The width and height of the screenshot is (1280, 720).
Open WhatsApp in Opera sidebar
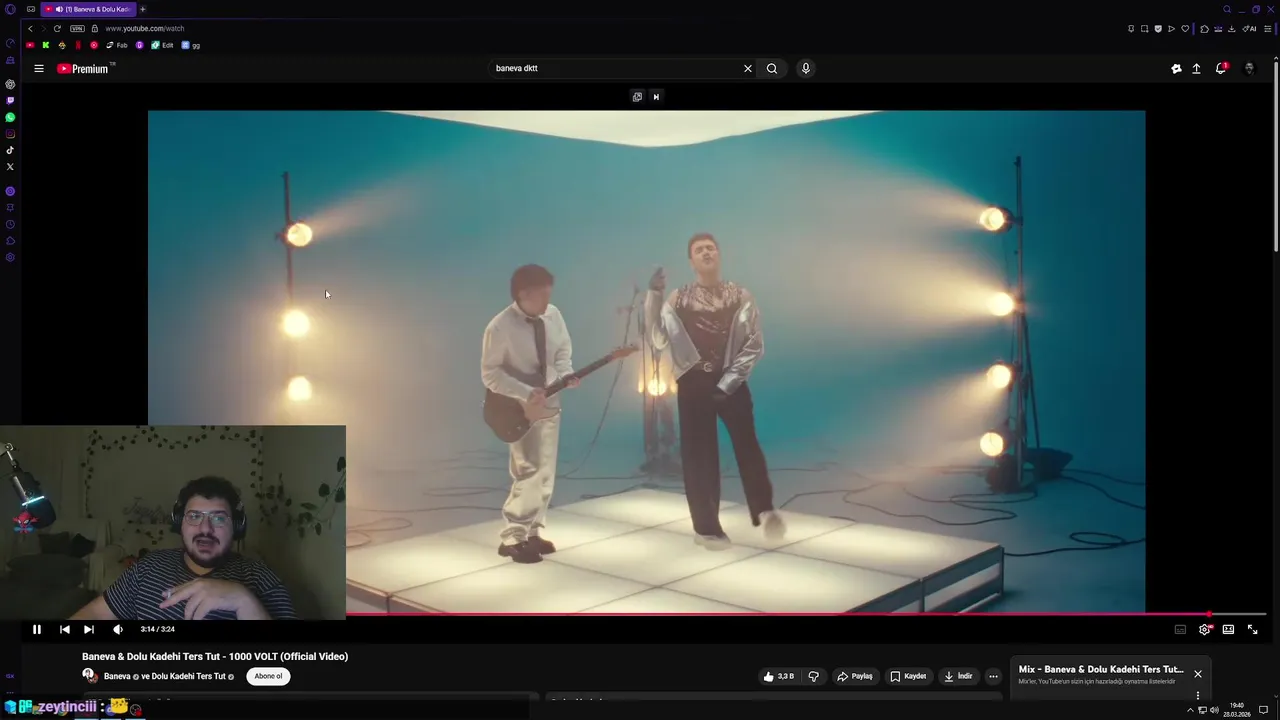[10, 117]
